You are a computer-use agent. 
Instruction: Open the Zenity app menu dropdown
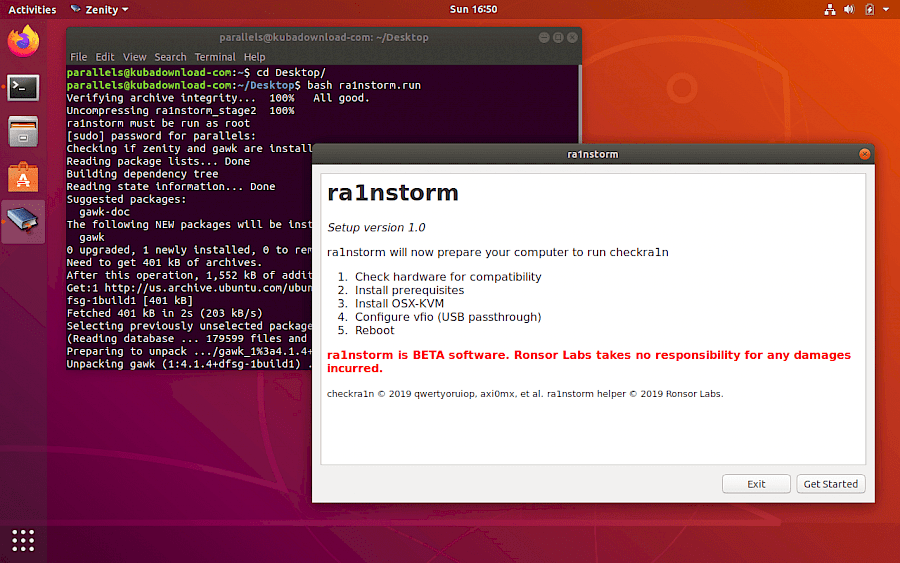coord(99,9)
